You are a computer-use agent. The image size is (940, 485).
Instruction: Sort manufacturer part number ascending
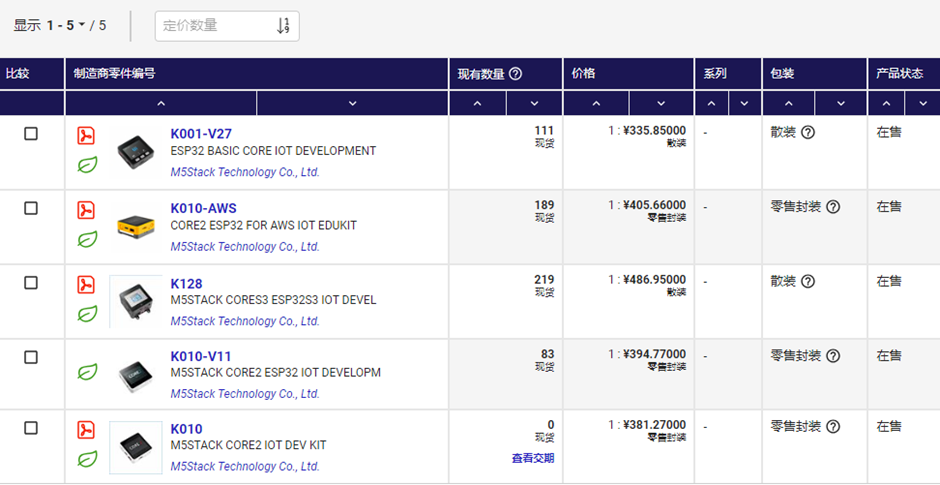[x=161, y=104]
